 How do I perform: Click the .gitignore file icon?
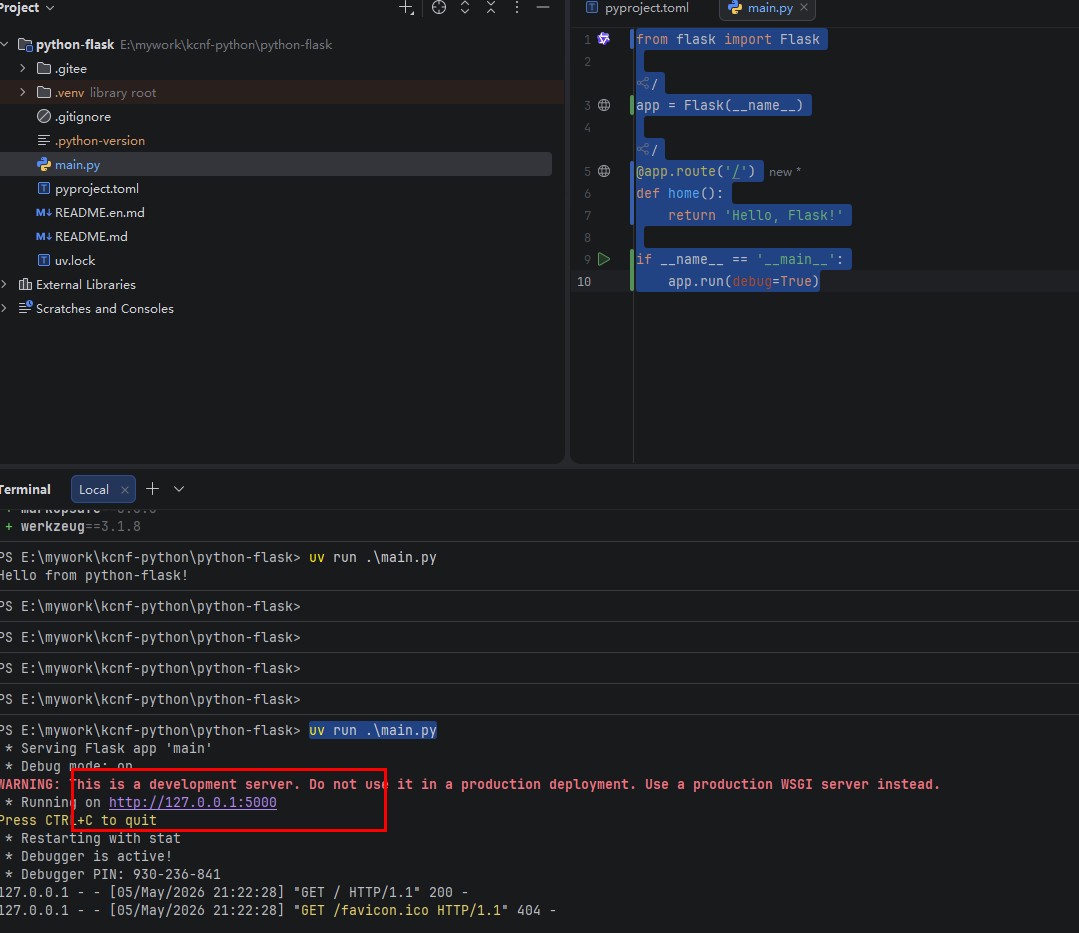[43, 116]
